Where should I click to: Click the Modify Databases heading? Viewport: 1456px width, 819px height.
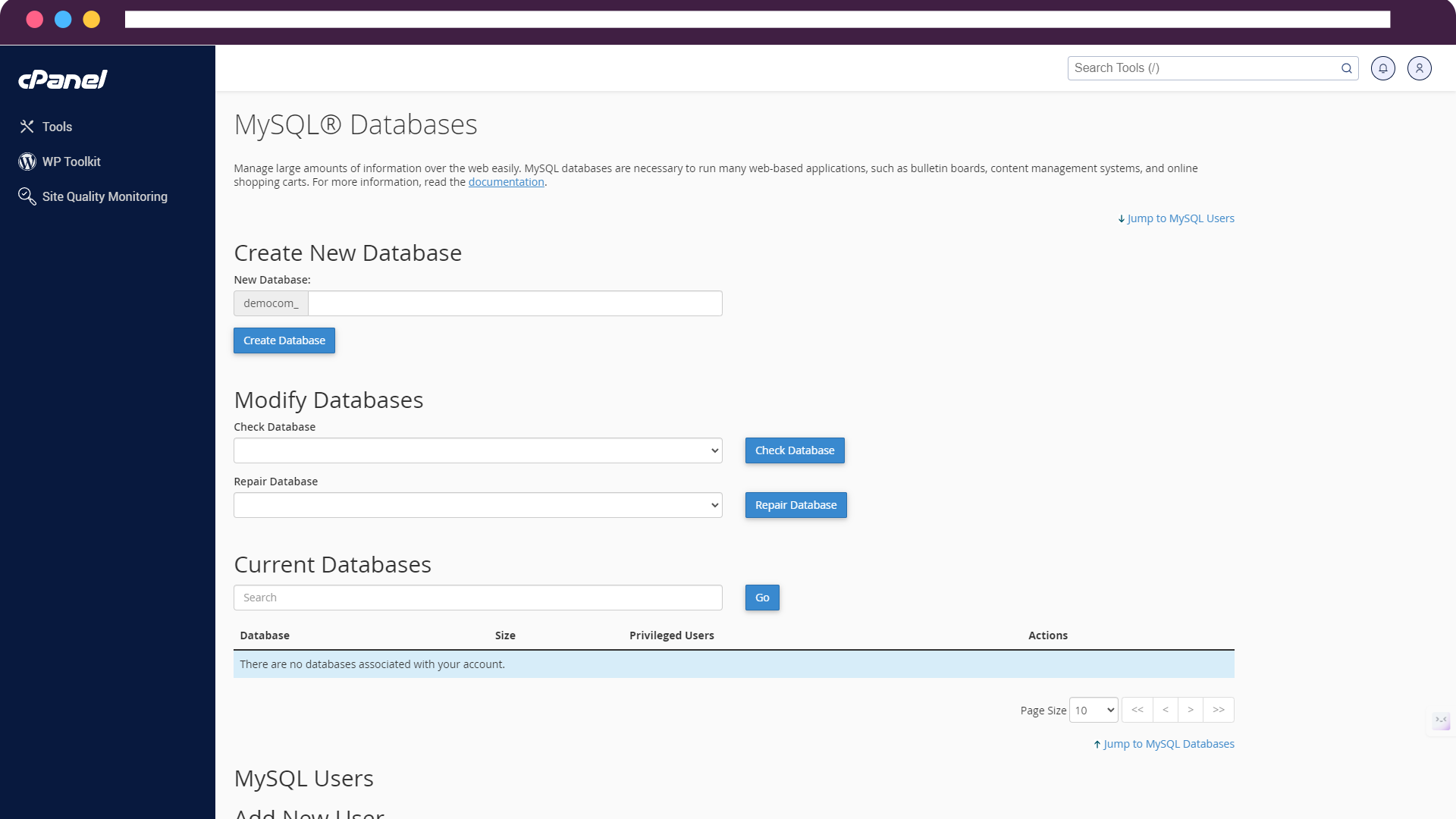tap(329, 400)
